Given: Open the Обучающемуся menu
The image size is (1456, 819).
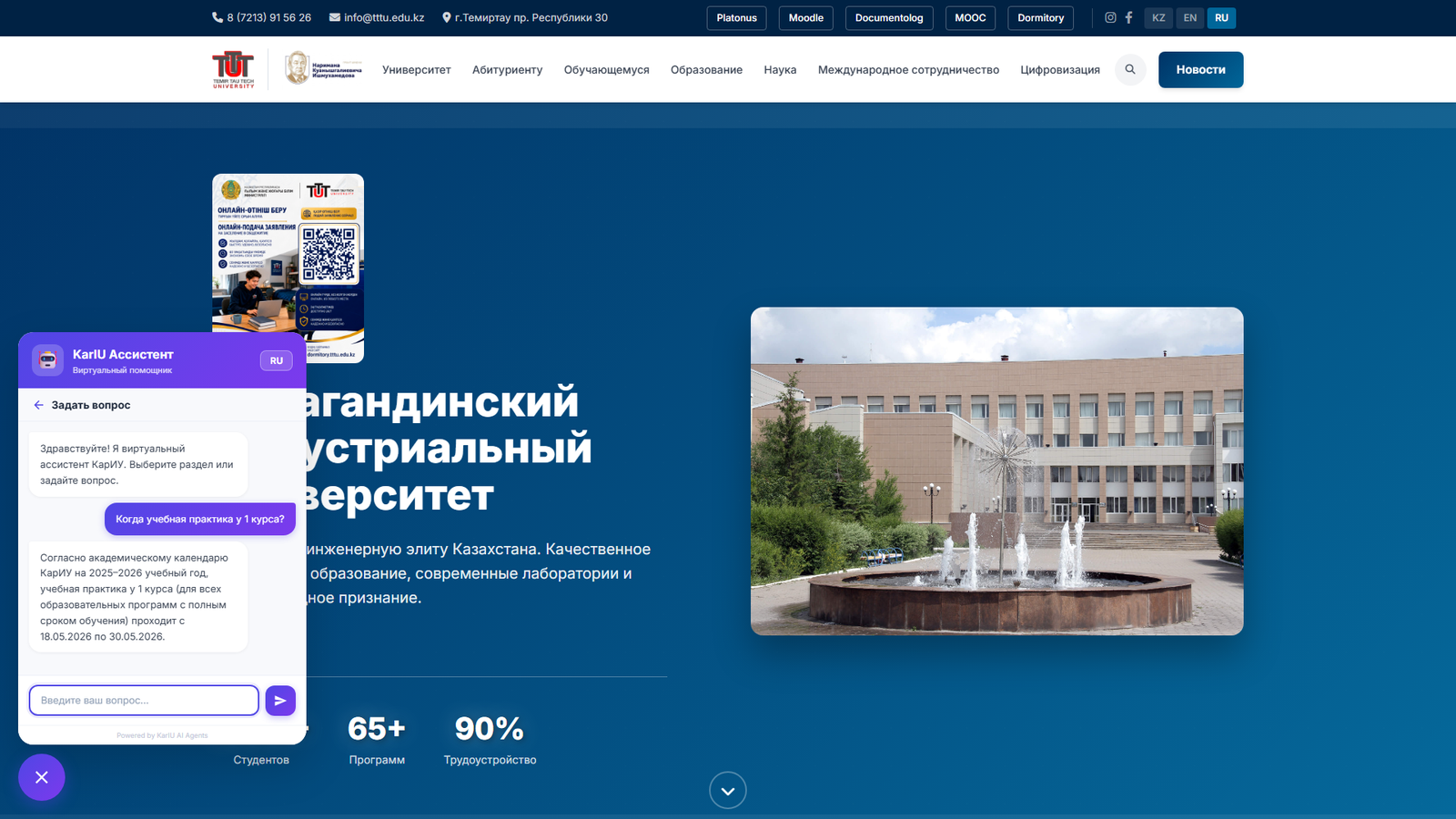Looking at the screenshot, I should pyautogui.click(x=607, y=70).
